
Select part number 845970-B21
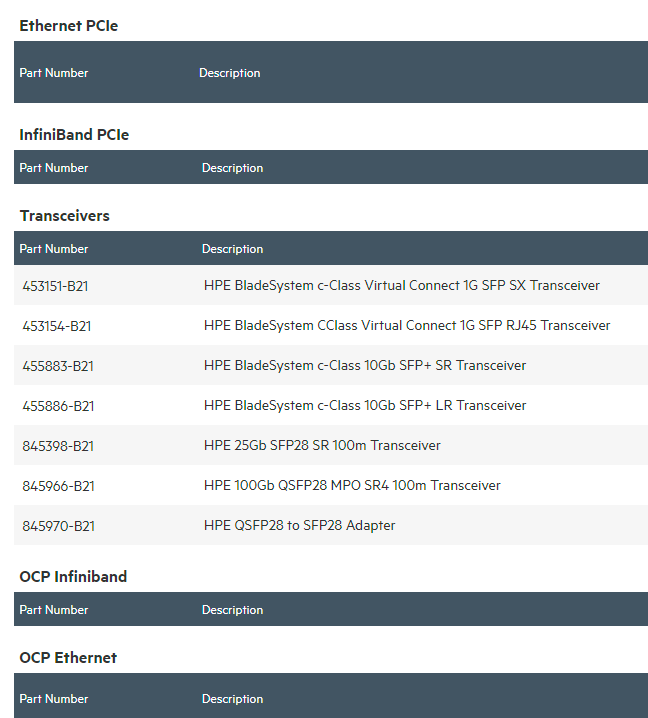tap(59, 526)
